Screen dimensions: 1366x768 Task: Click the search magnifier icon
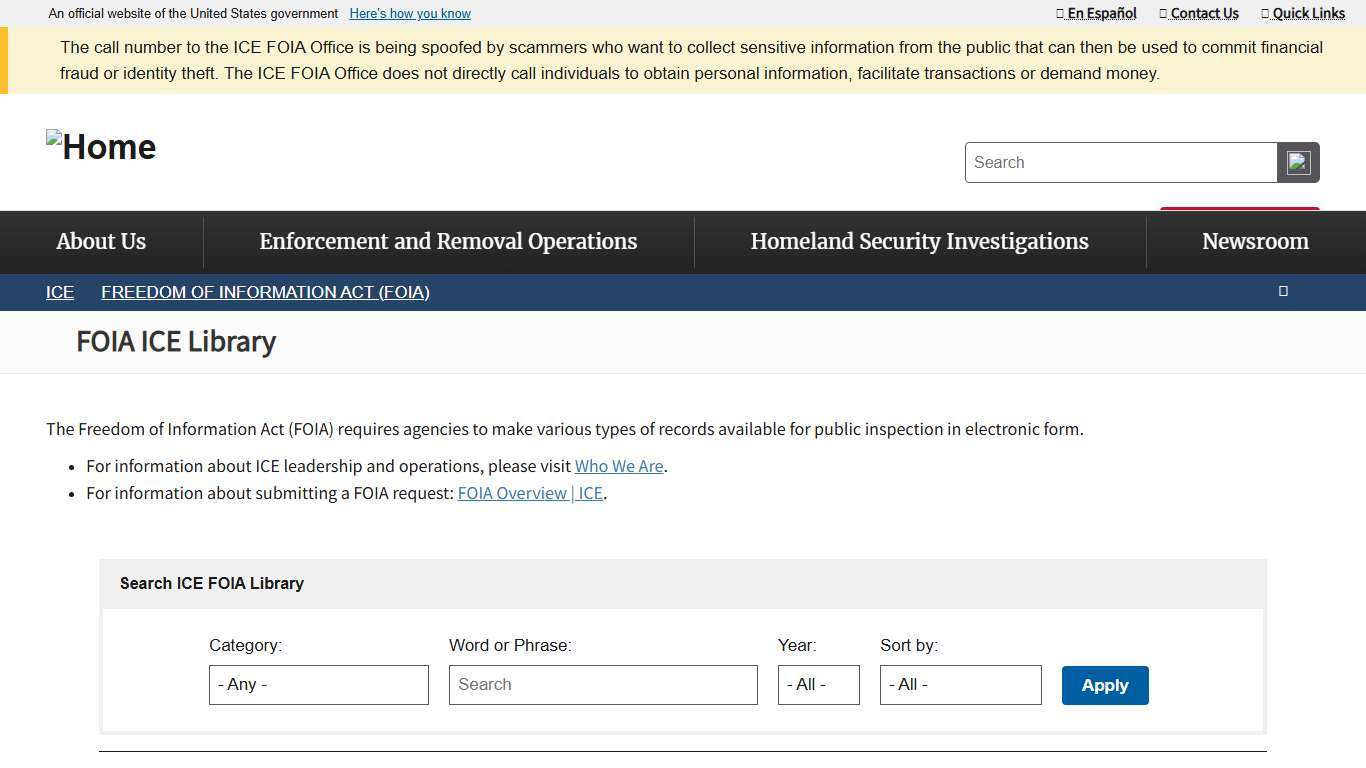tap(1297, 162)
